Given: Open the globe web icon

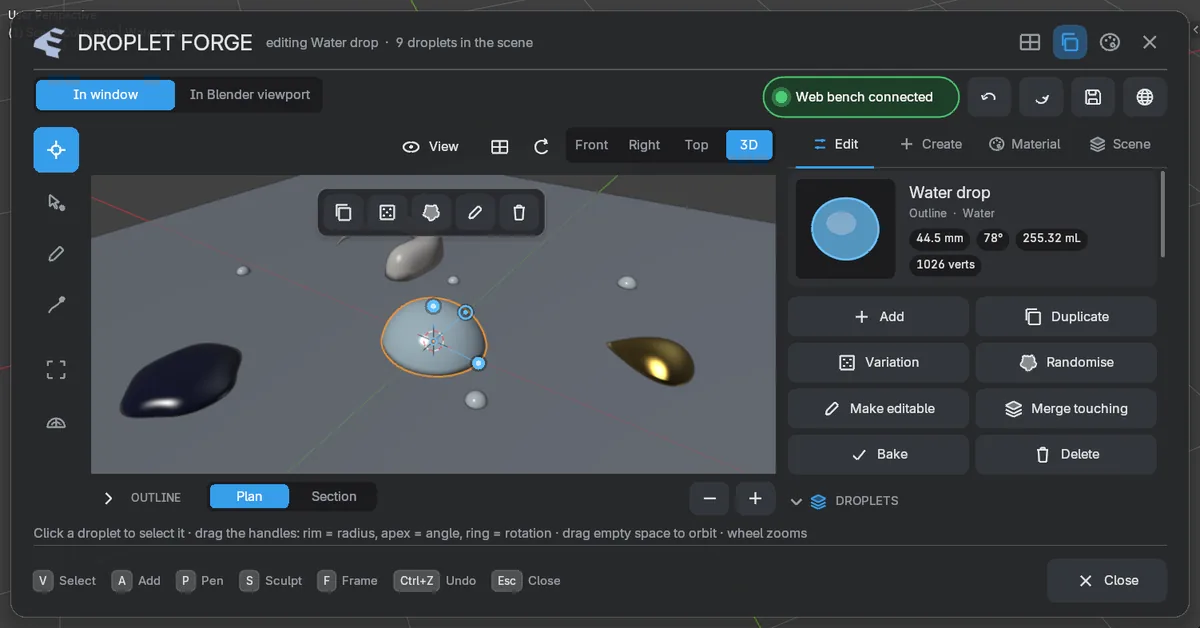Looking at the screenshot, I should tap(1145, 97).
